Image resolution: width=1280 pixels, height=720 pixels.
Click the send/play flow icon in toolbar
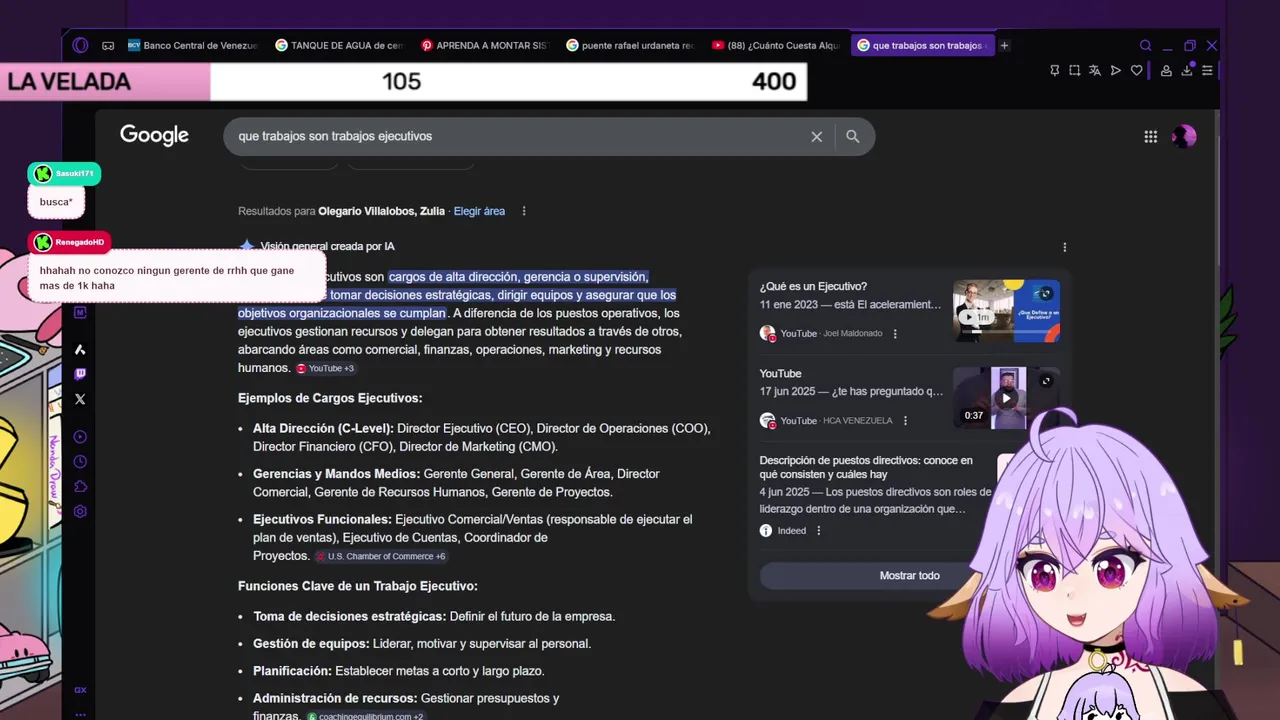click(1116, 70)
